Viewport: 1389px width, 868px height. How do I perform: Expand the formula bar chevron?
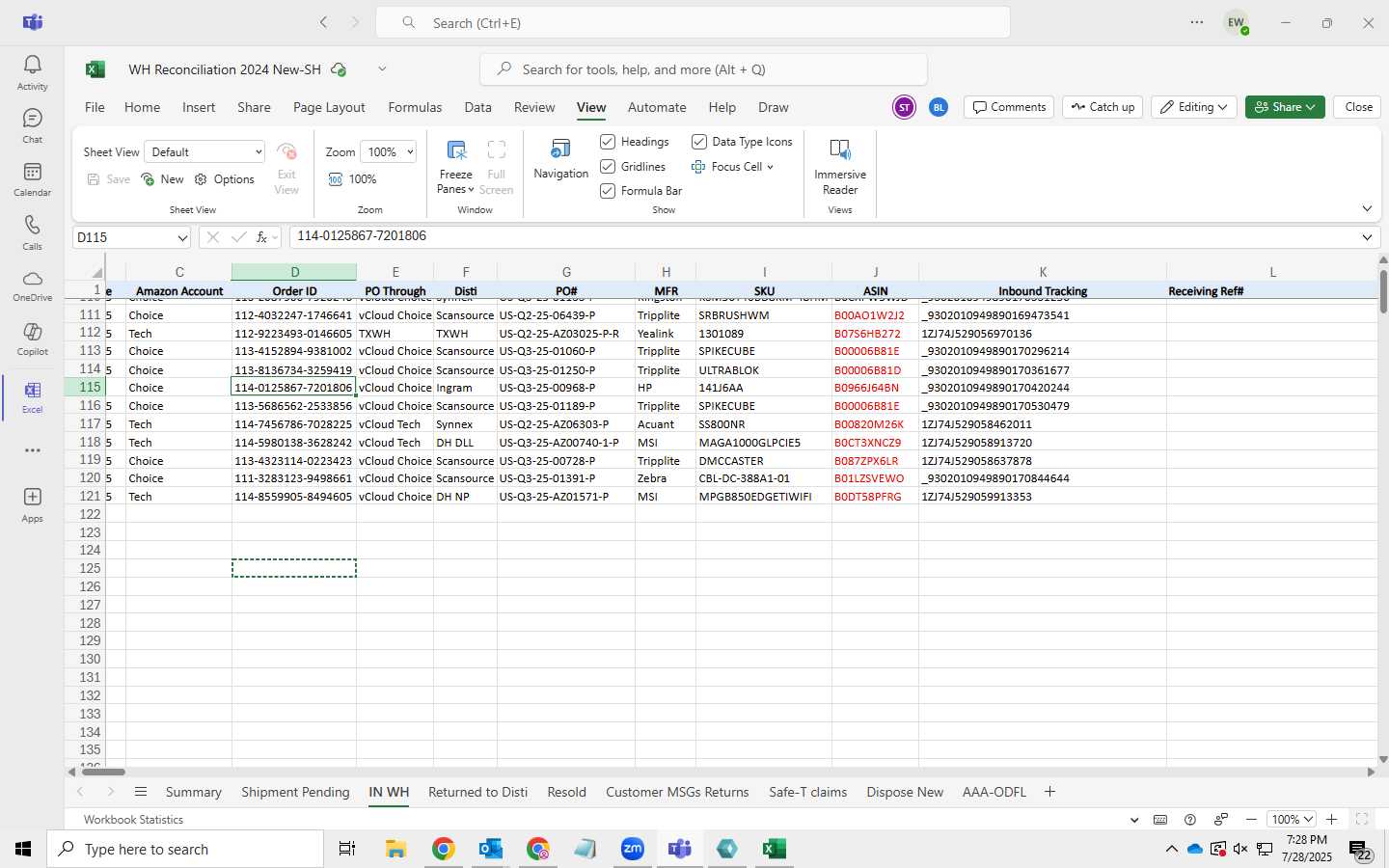click(x=1367, y=237)
